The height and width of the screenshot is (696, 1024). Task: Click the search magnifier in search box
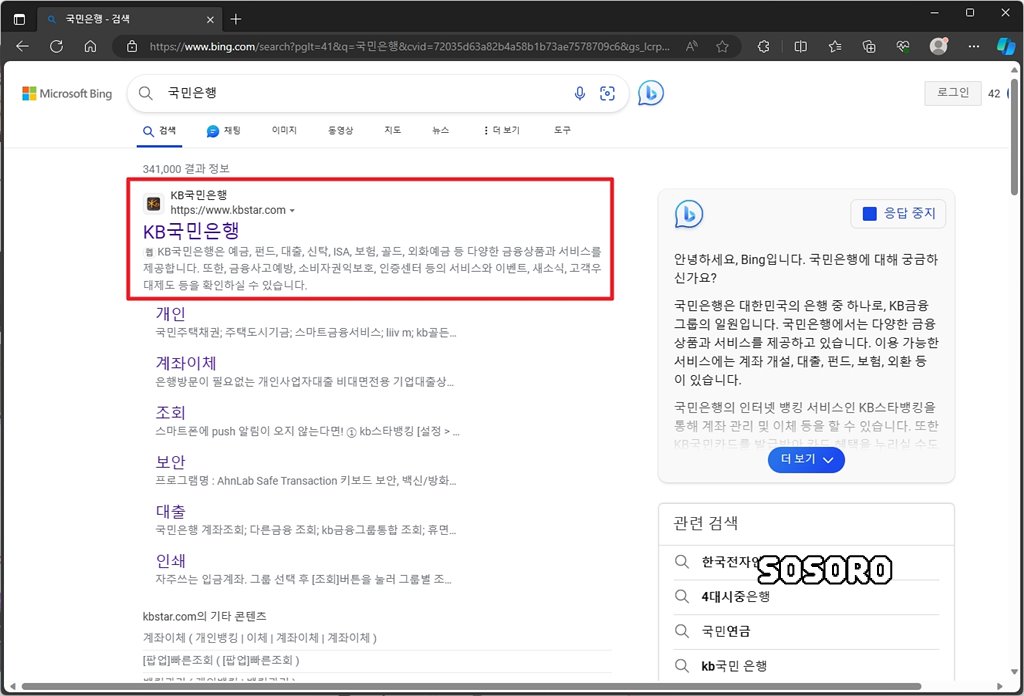point(146,93)
